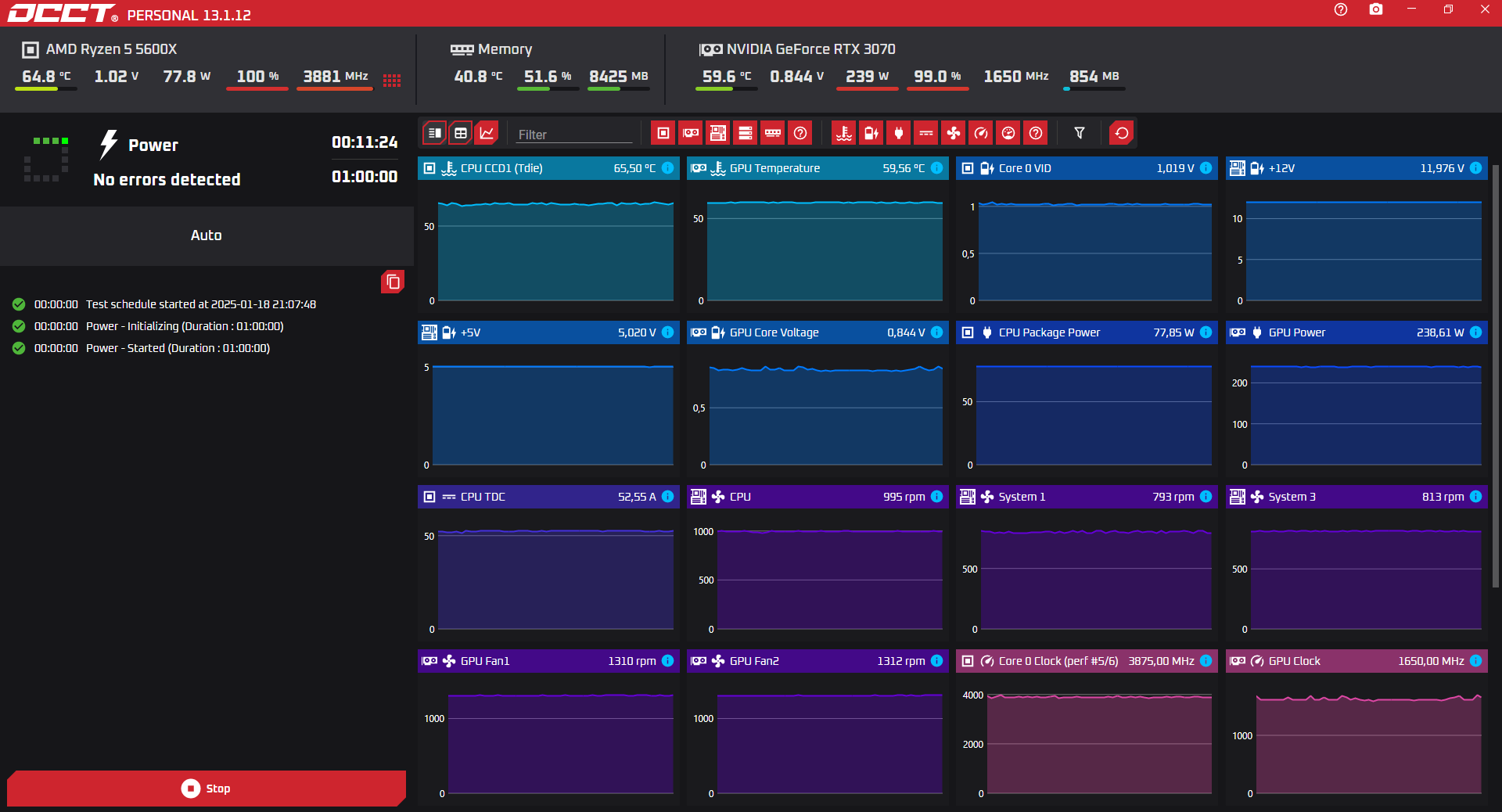Open info for the CPU TDC sensor
Viewport: 1502px width, 812px height.
coord(668,497)
